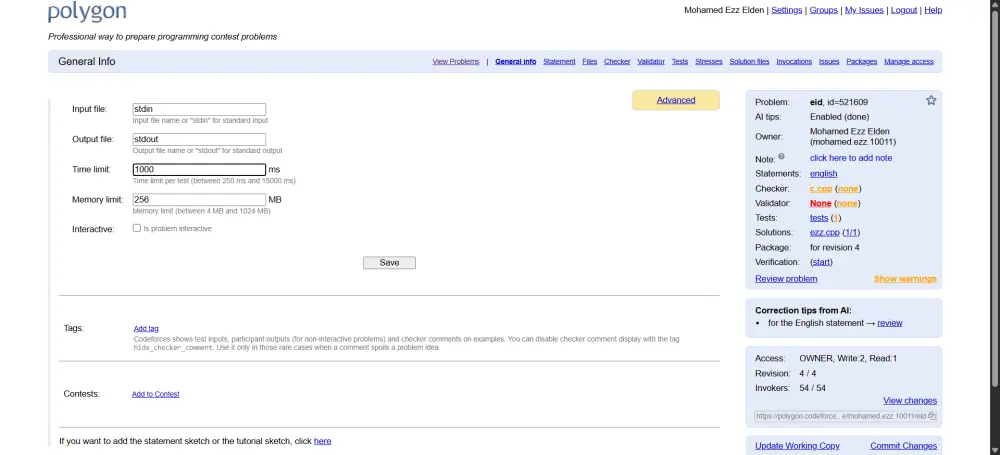The height and width of the screenshot is (455, 1000).
Task: Click Update Working Copy
Action: (x=797, y=446)
